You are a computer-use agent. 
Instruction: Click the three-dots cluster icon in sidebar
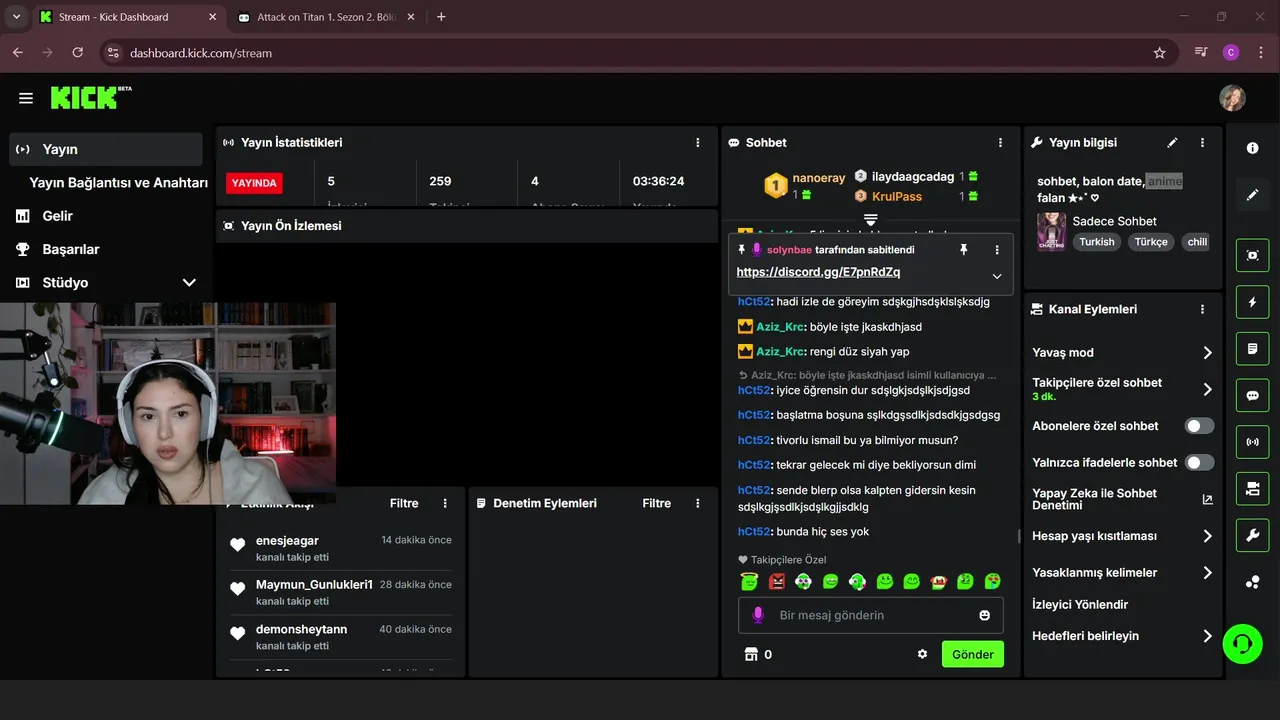click(x=1253, y=582)
